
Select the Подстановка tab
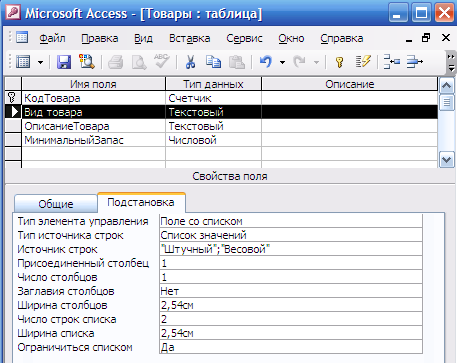tap(141, 202)
